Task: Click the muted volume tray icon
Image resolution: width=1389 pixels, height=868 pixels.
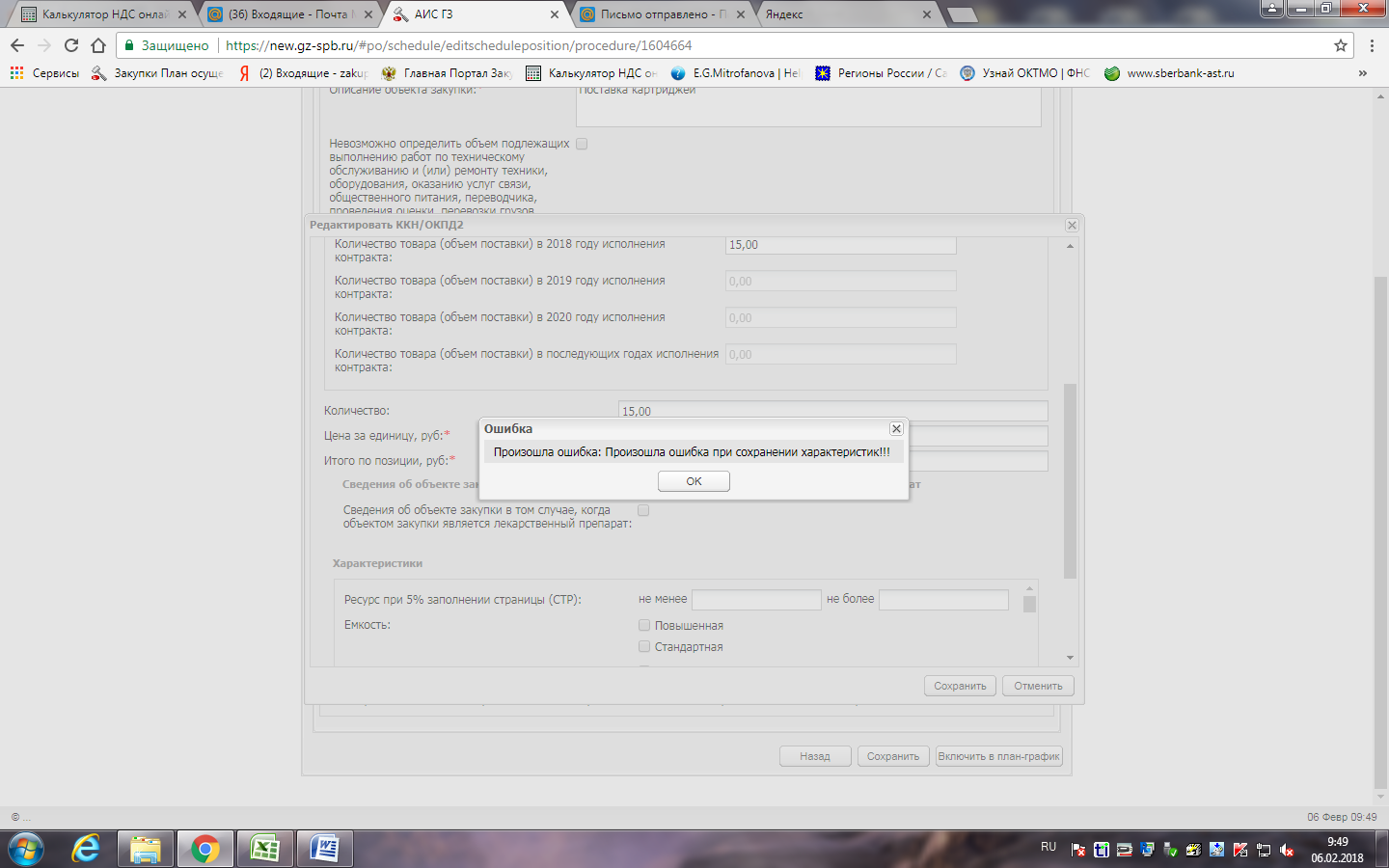Action: (x=1287, y=850)
